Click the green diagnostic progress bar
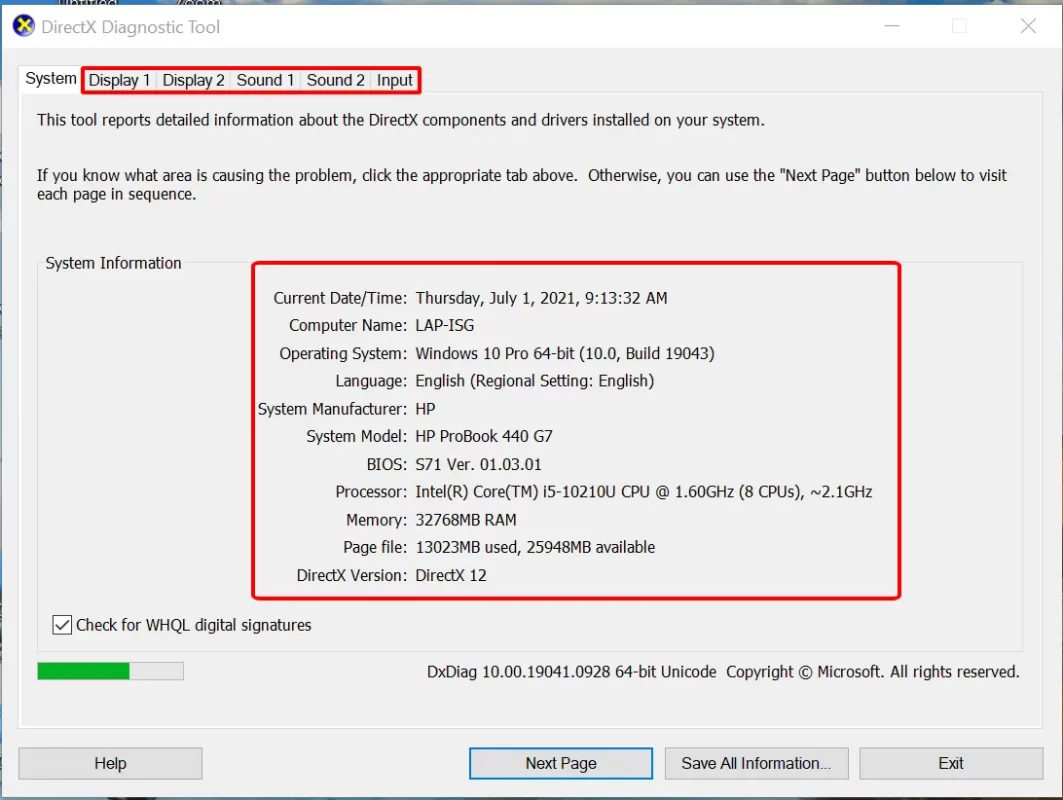The height and width of the screenshot is (800, 1063). pyautogui.click(x=110, y=671)
